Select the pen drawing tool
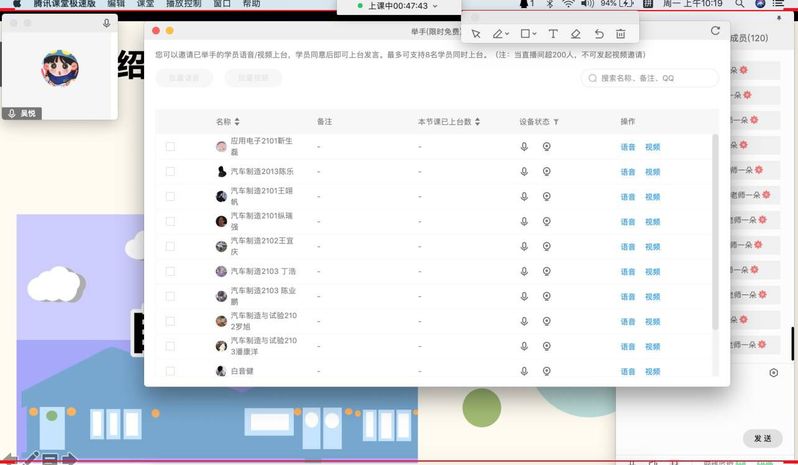This screenshot has height=465, width=798. 499,34
